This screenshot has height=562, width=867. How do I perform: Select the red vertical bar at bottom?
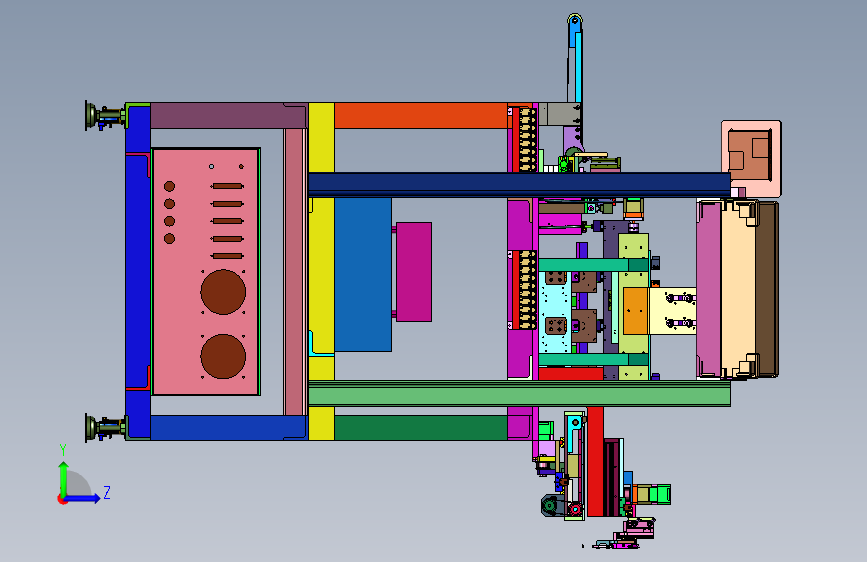[x=595, y=461]
